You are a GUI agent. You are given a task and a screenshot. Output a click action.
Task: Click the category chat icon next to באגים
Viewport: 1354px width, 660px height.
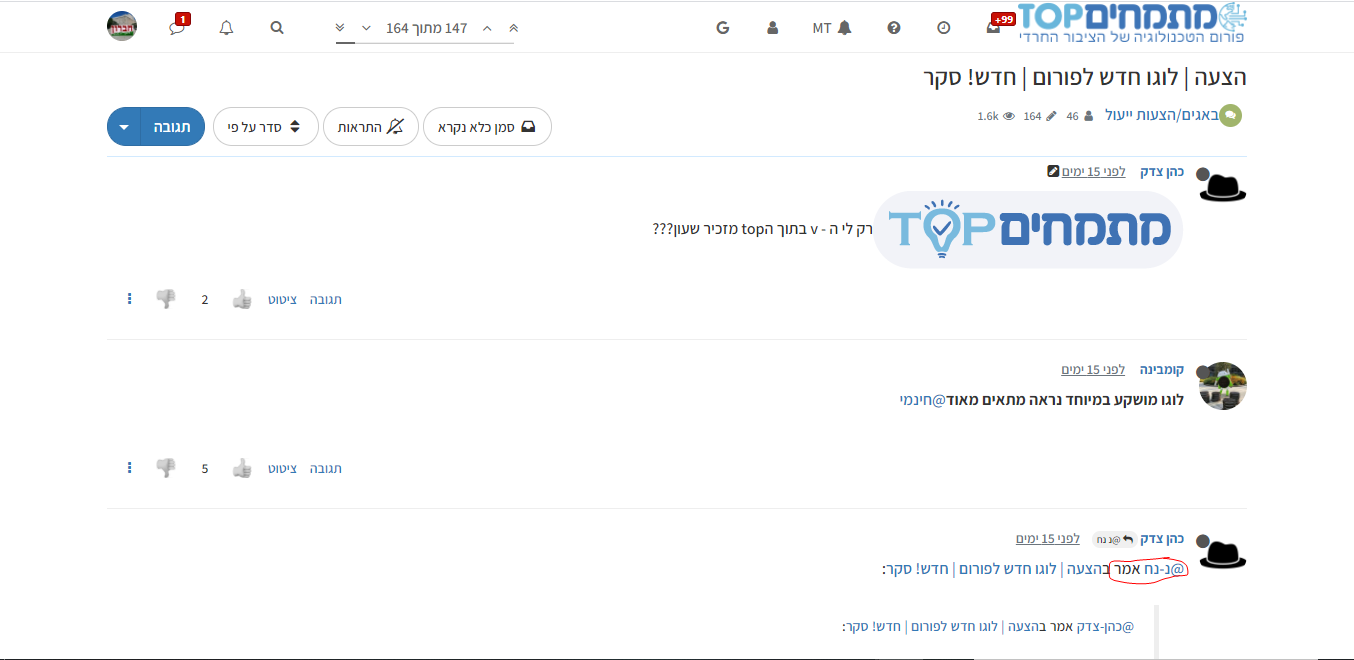click(1231, 115)
